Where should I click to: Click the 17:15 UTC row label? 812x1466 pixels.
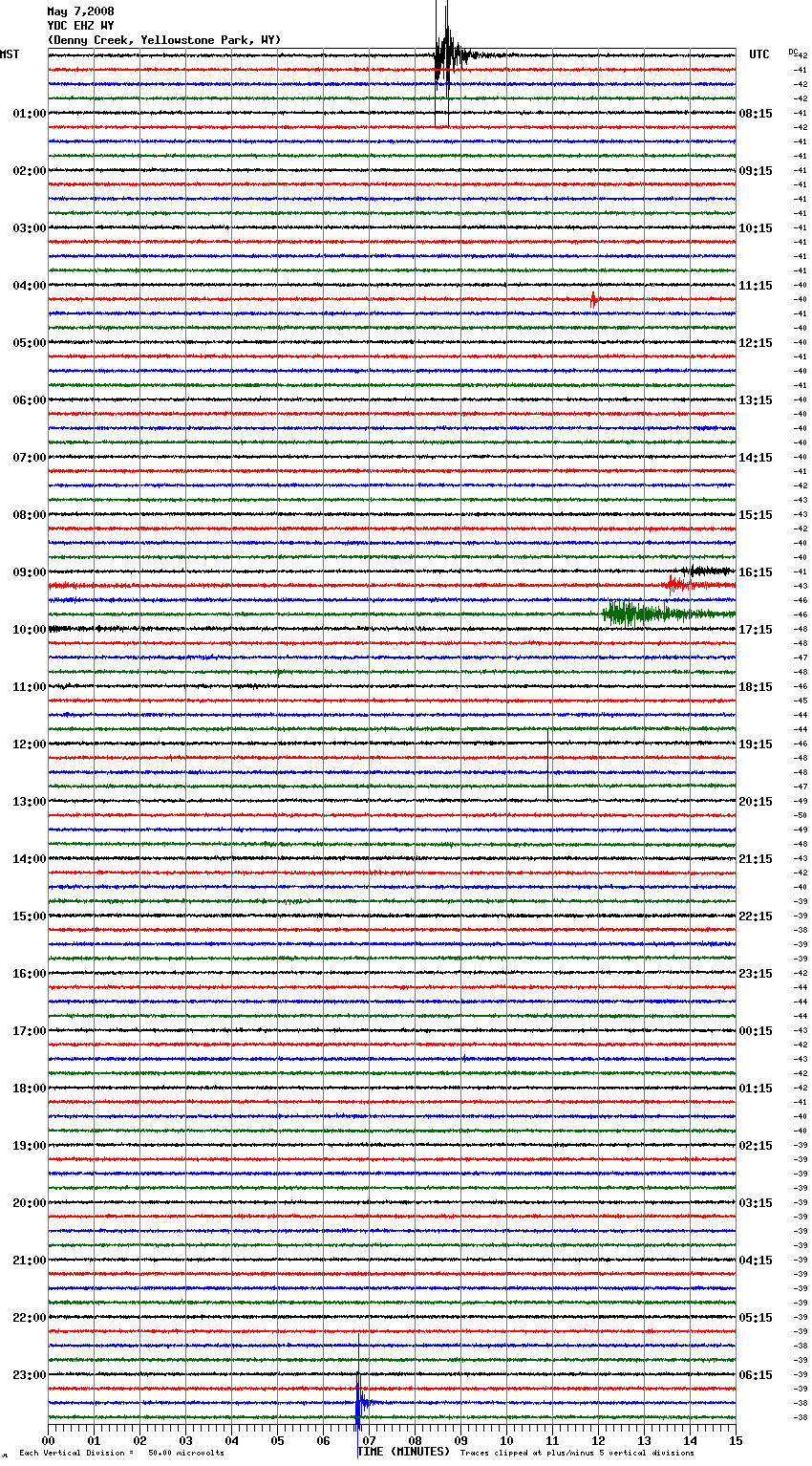tap(756, 630)
